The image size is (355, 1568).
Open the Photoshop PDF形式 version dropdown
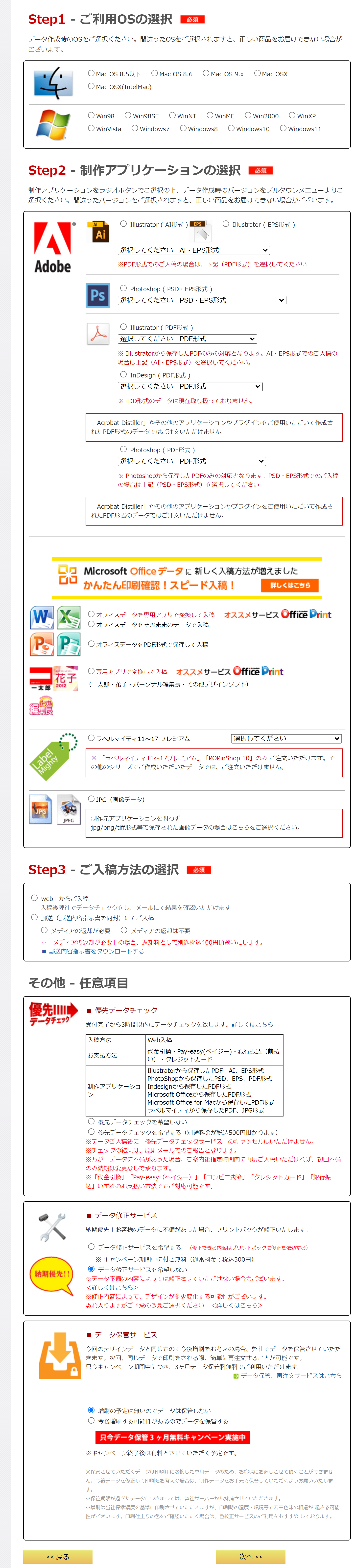tap(191, 461)
